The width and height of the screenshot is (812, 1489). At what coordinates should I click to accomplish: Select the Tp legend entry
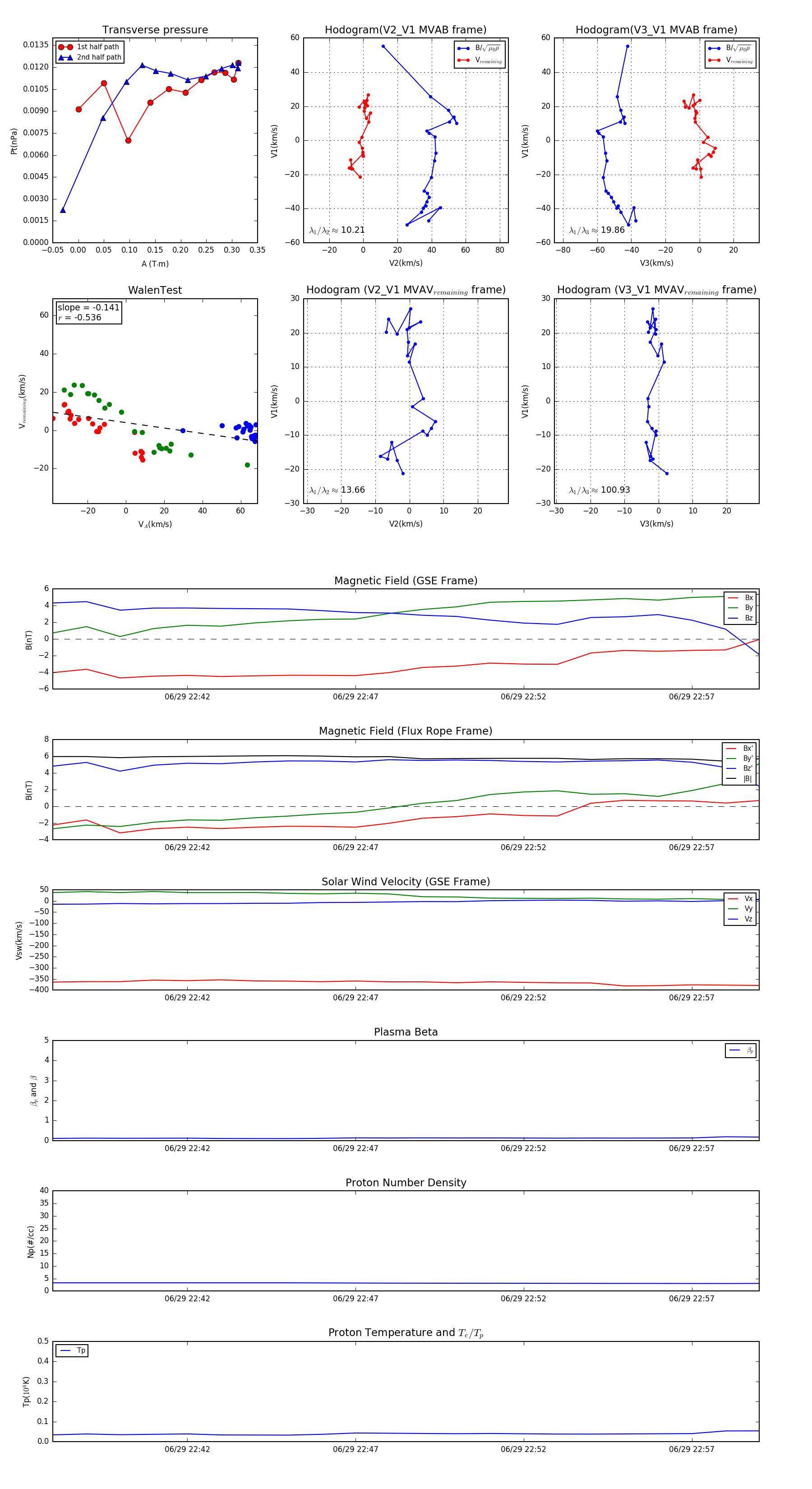tap(72, 1351)
